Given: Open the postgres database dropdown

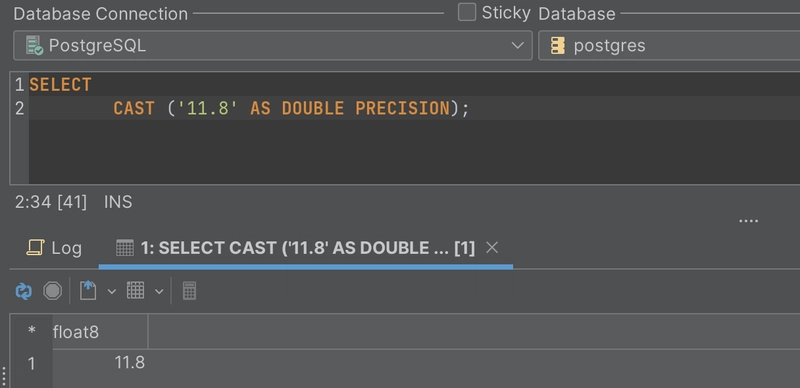Looking at the screenshot, I should (x=669, y=45).
